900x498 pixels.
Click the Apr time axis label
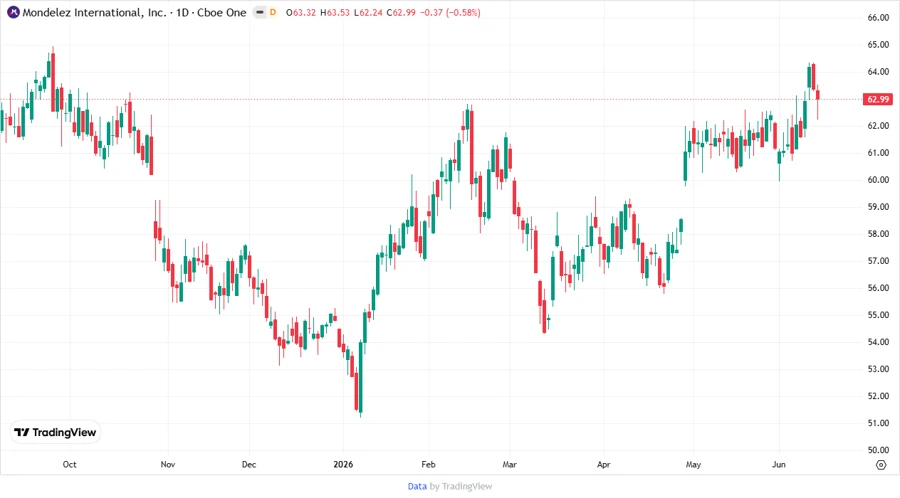(603, 465)
